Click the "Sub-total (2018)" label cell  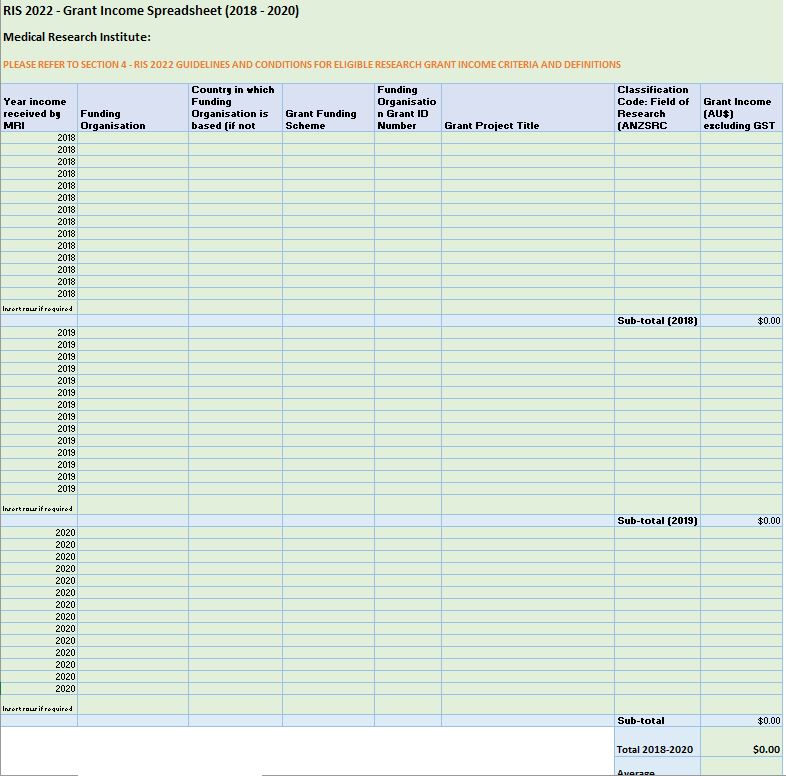click(658, 321)
